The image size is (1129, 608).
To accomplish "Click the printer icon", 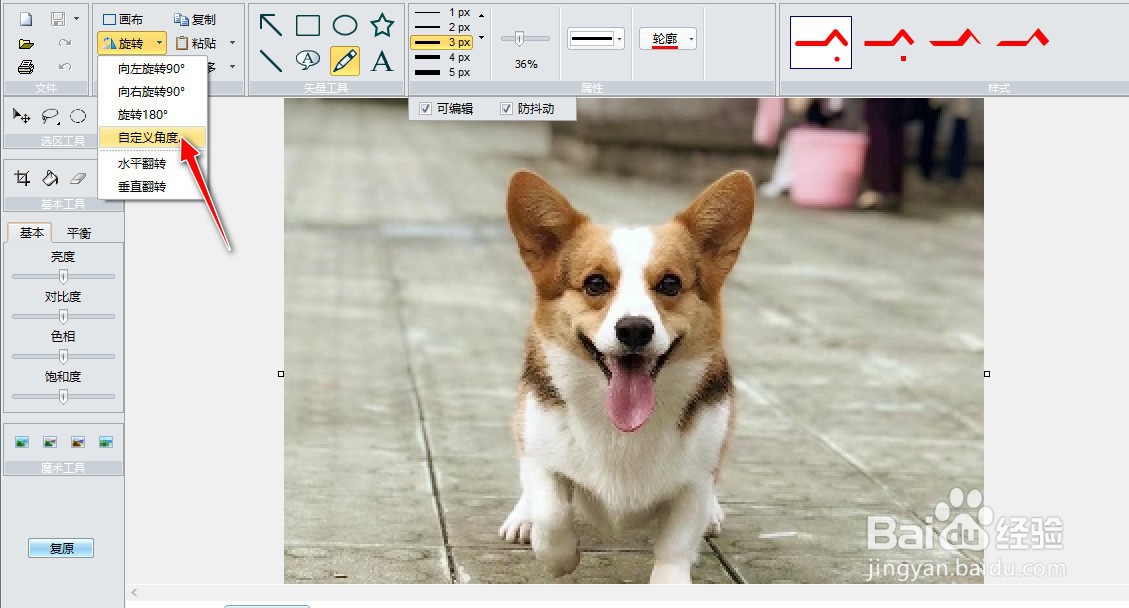I will click(26, 67).
